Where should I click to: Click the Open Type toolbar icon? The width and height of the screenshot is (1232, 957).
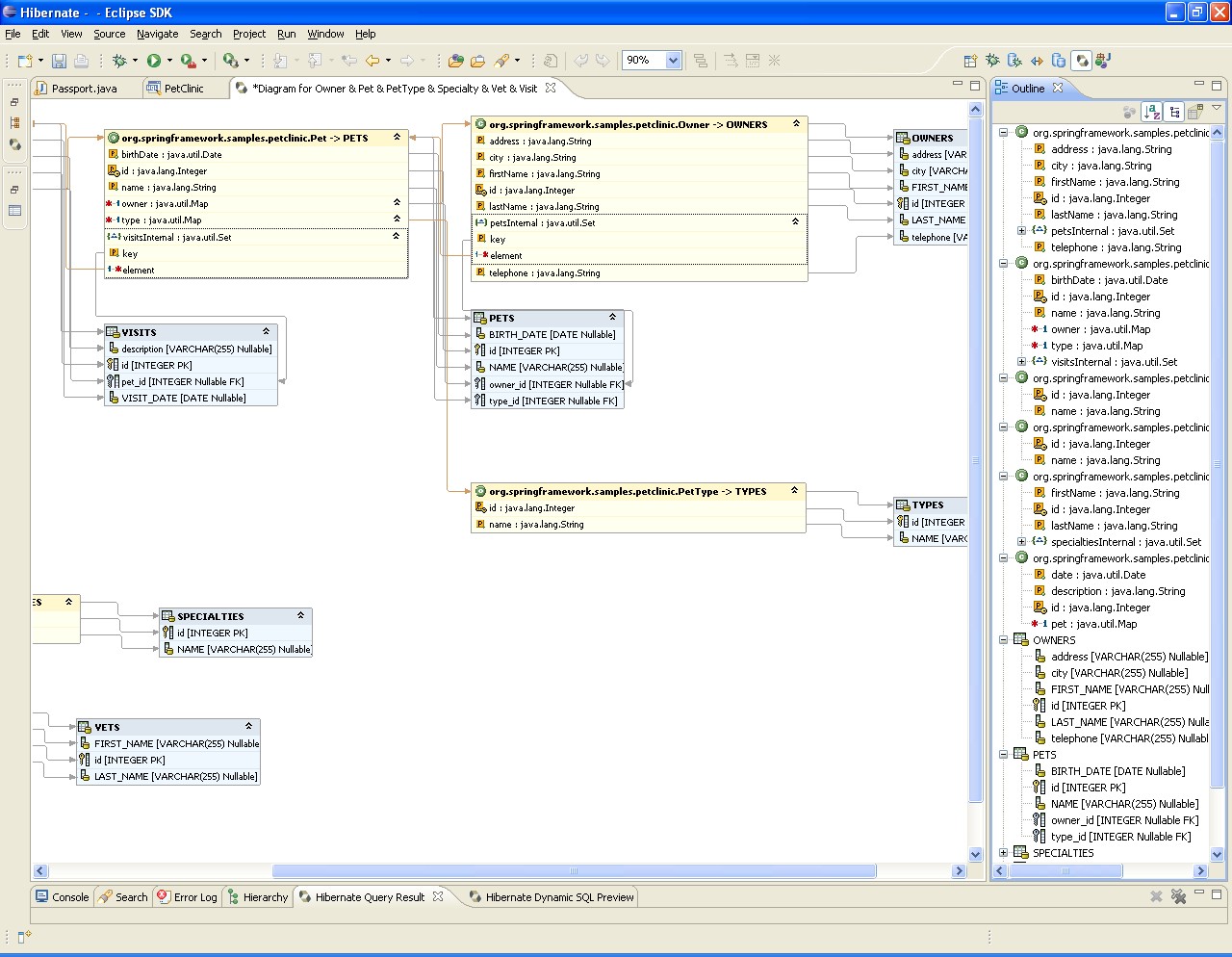click(456, 61)
